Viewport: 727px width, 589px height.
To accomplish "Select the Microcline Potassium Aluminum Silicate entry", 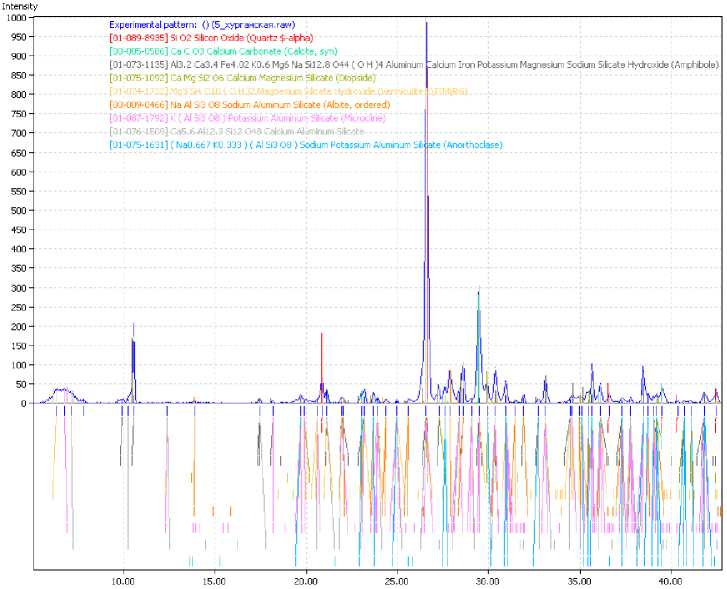I will 248,118.
